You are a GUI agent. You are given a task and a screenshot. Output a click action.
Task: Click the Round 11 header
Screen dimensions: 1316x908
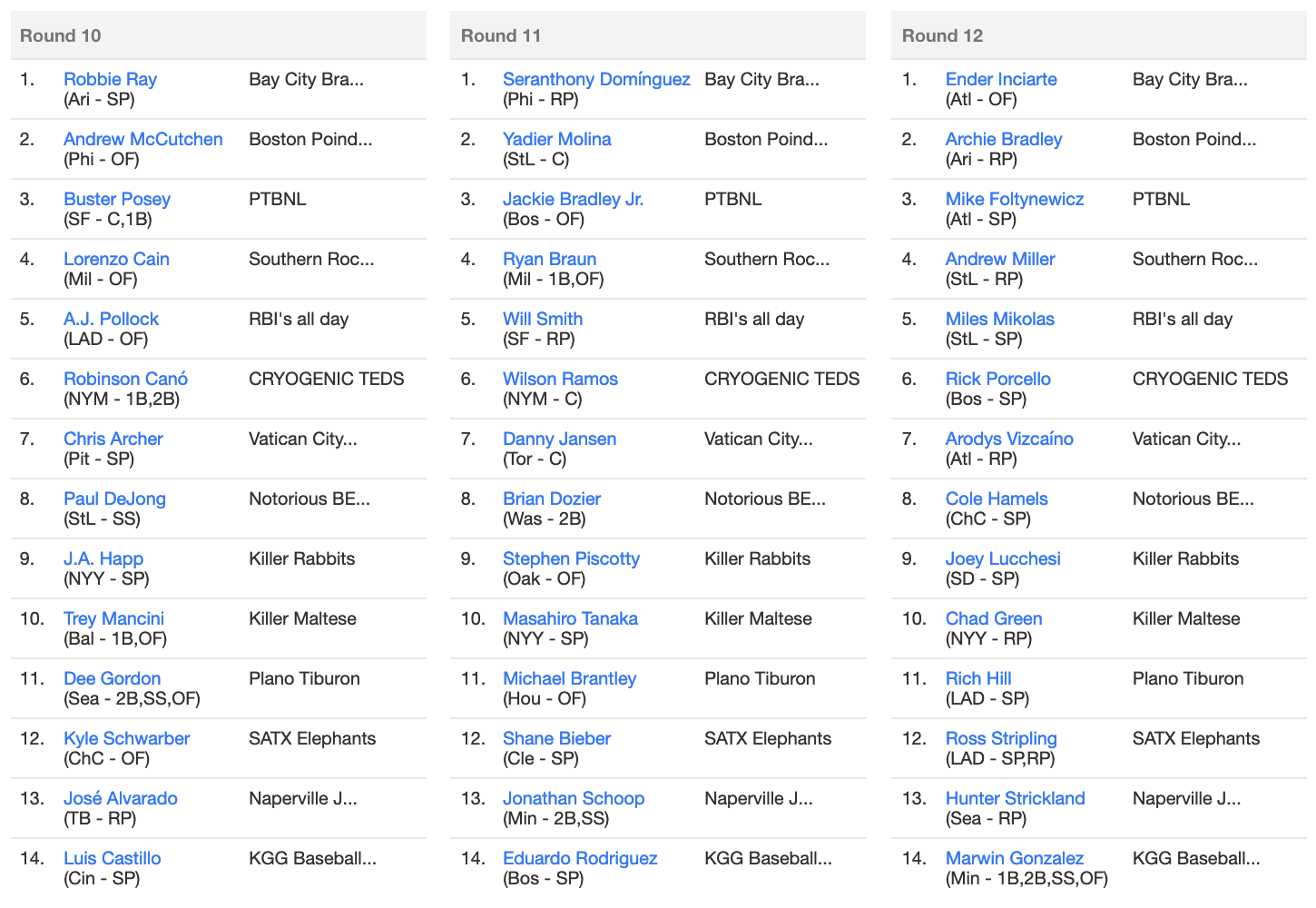(x=658, y=35)
